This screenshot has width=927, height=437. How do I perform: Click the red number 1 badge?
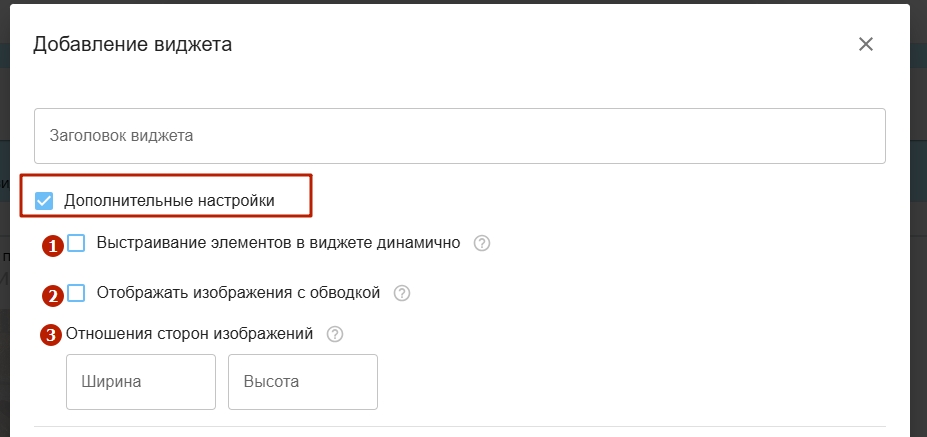(x=52, y=244)
